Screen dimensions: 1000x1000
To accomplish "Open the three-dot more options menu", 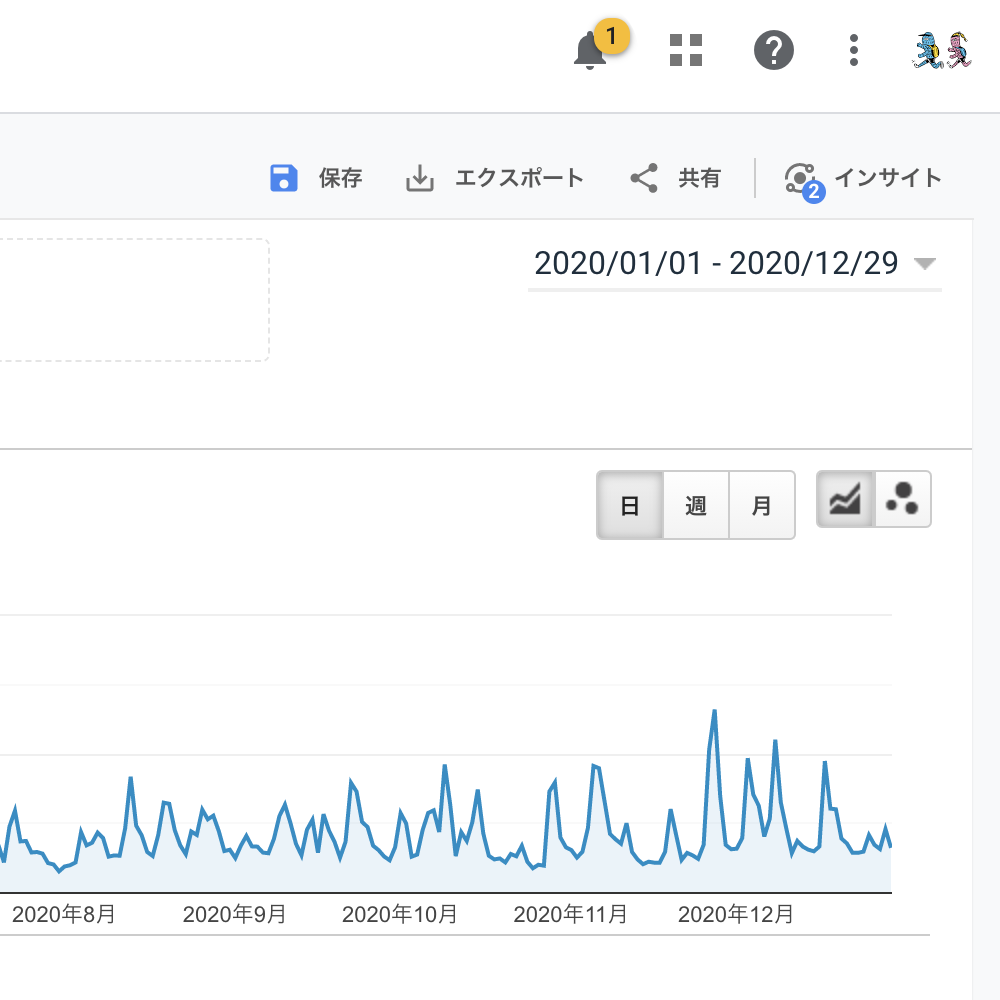I will point(853,50).
